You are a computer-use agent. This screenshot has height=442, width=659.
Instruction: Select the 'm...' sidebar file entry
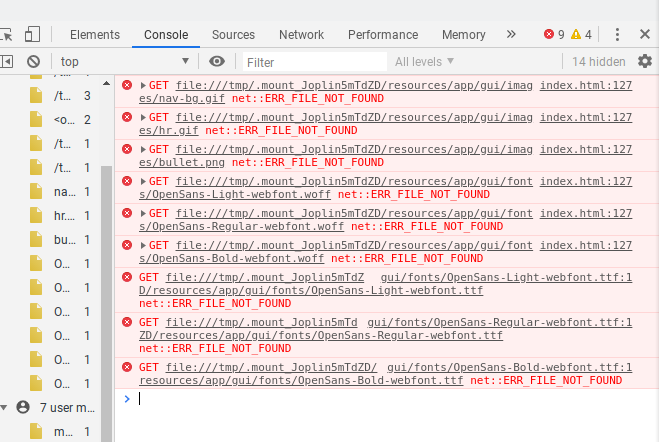pyautogui.click(x=60, y=431)
